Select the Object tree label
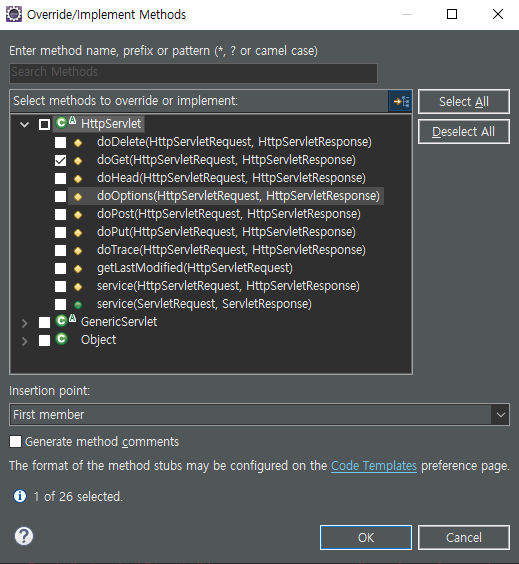The height and width of the screenshot is (564, 519). point(98,340)
